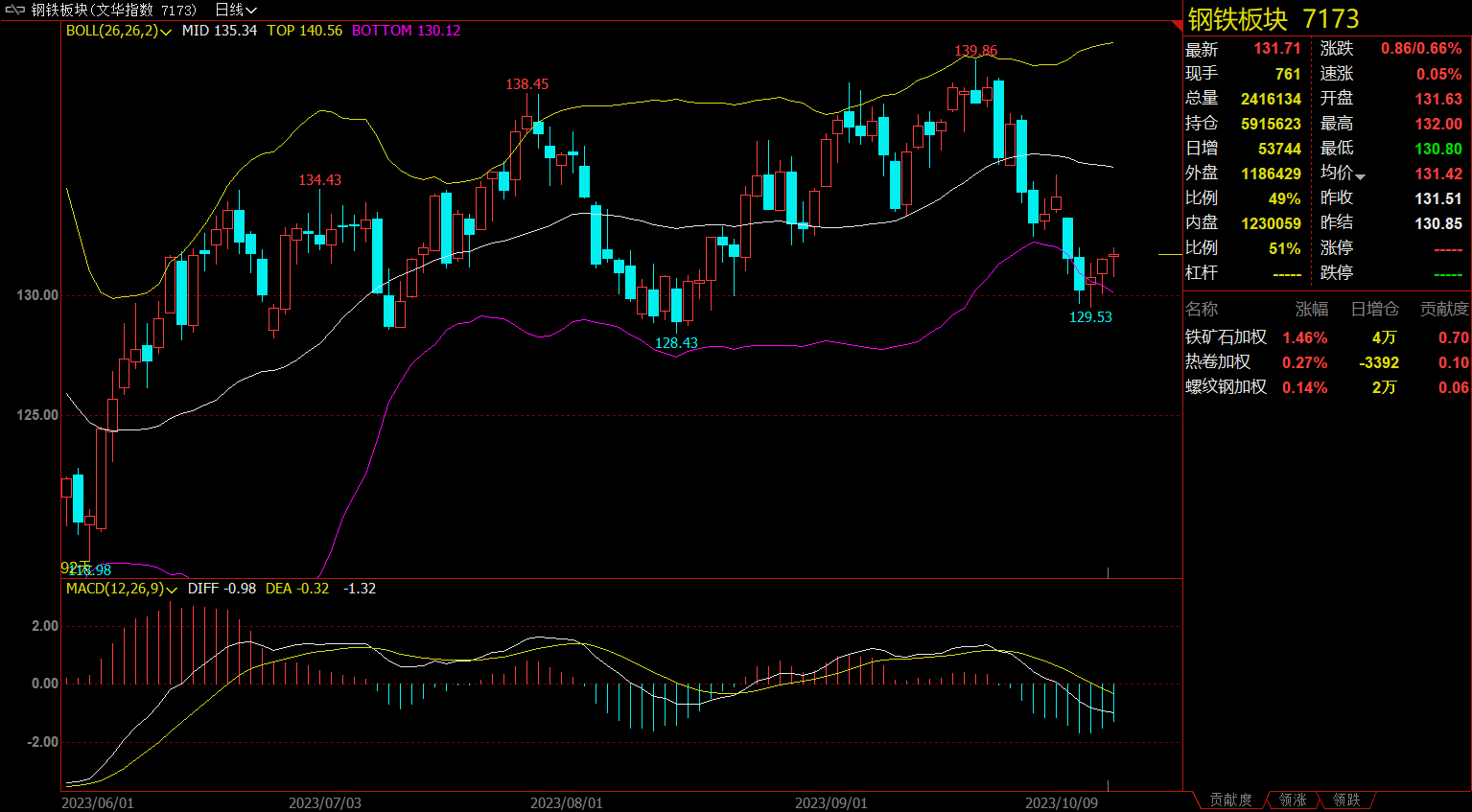Viewport: 1472px width, 812px height.
Task: Click the 最新 value 131.71
Action: click(1277, 49)
